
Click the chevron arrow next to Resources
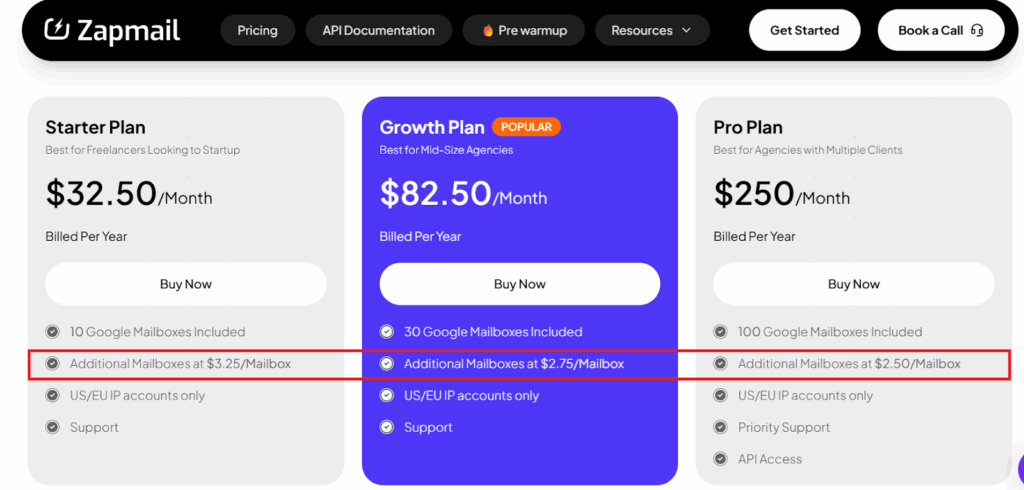tap(687, 31)
